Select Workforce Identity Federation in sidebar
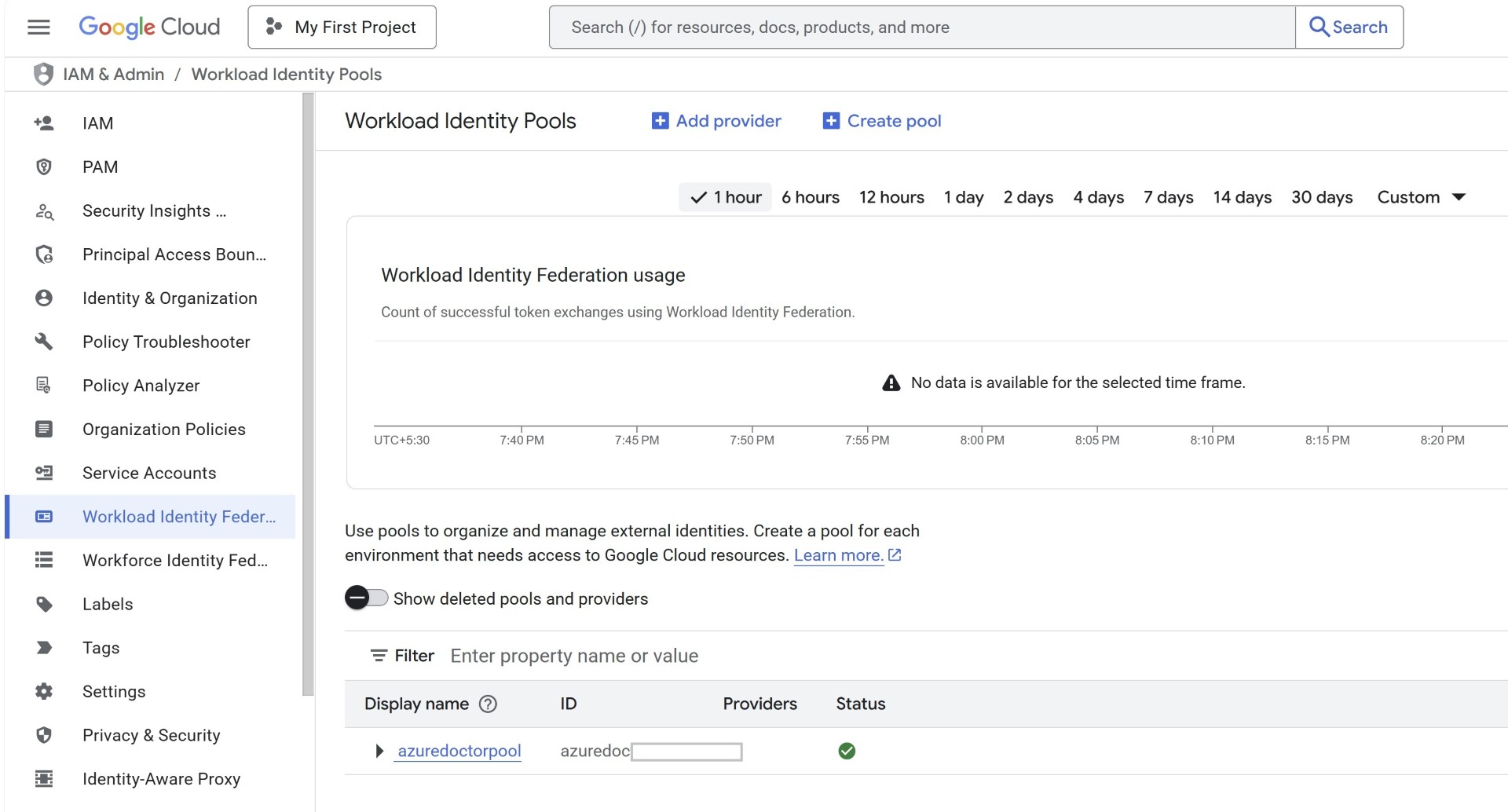 (x=150, y=560)
